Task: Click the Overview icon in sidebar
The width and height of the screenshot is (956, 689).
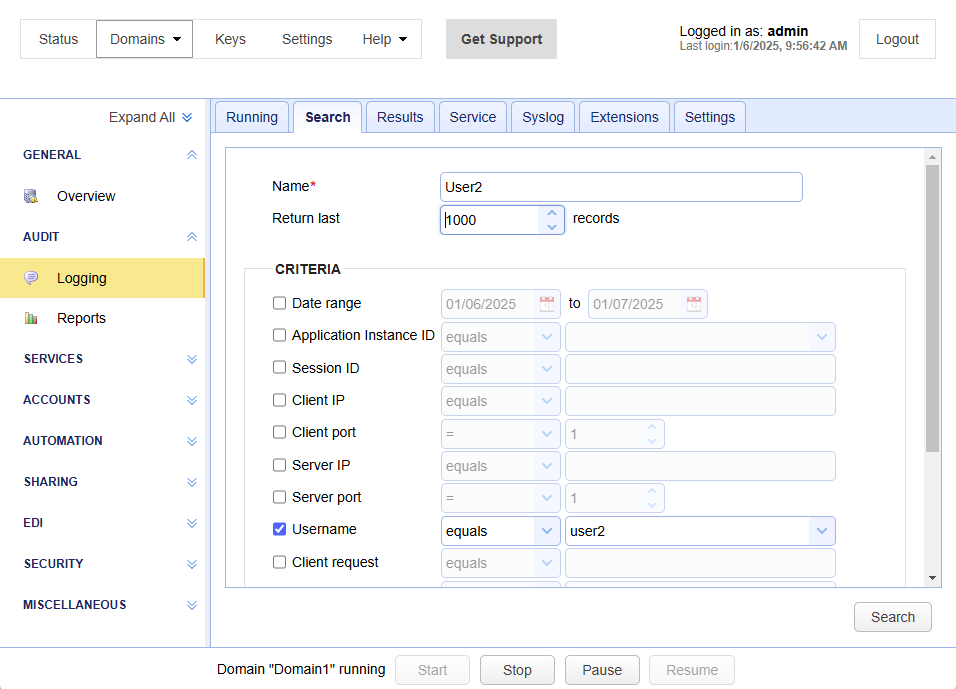Action: point(31,196)
